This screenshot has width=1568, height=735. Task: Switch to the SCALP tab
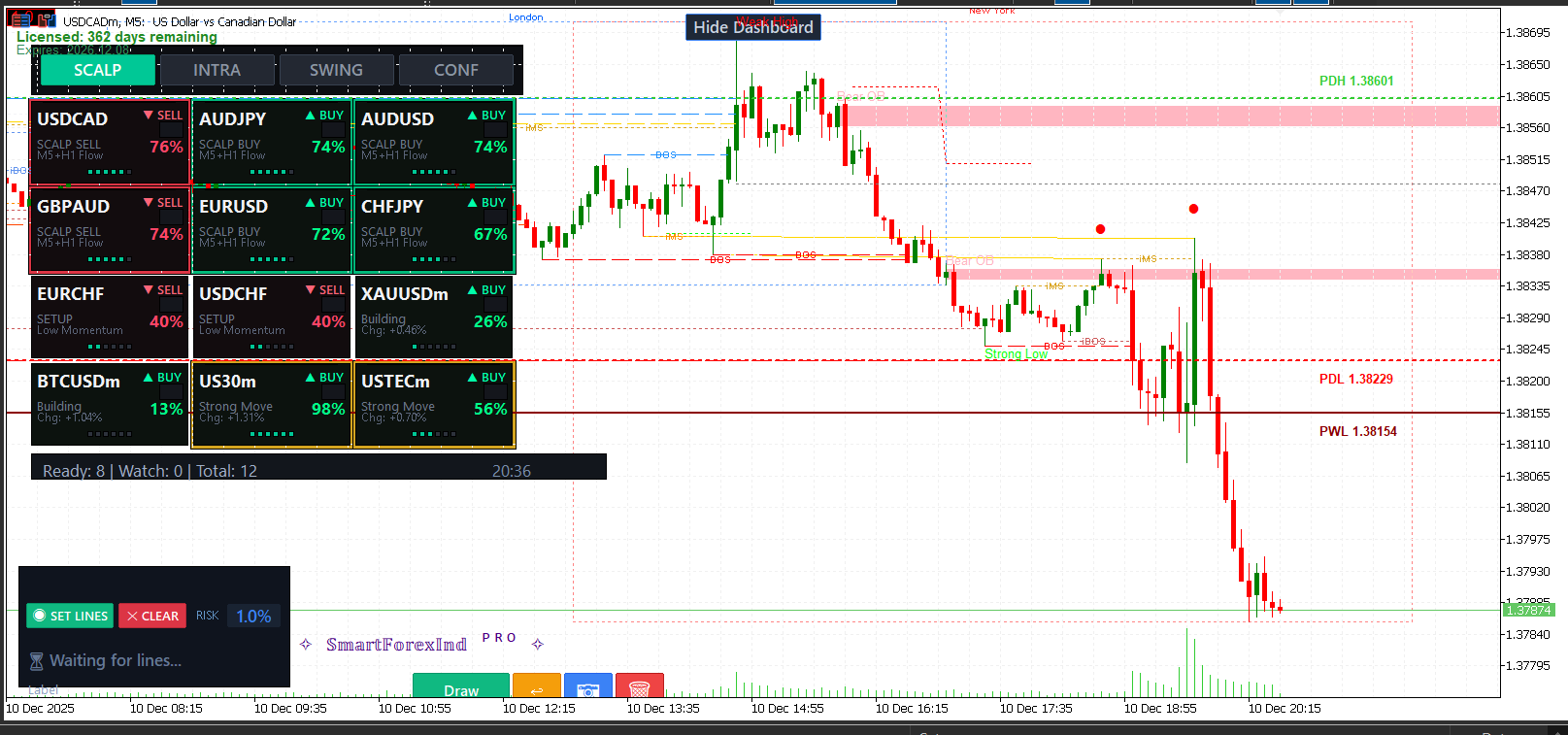click(x=97, y=70)
